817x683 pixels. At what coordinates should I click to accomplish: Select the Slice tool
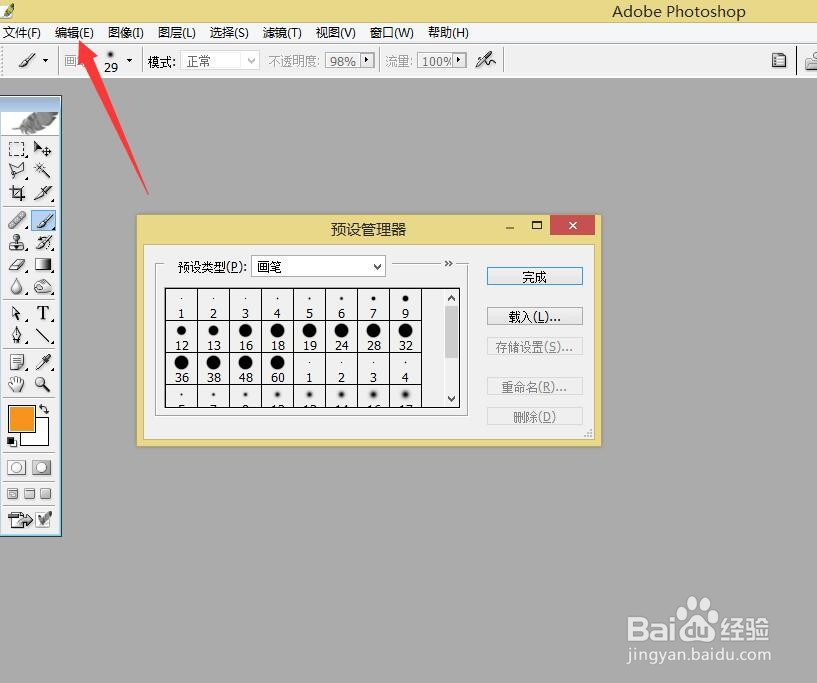click(x=43, y=193)
